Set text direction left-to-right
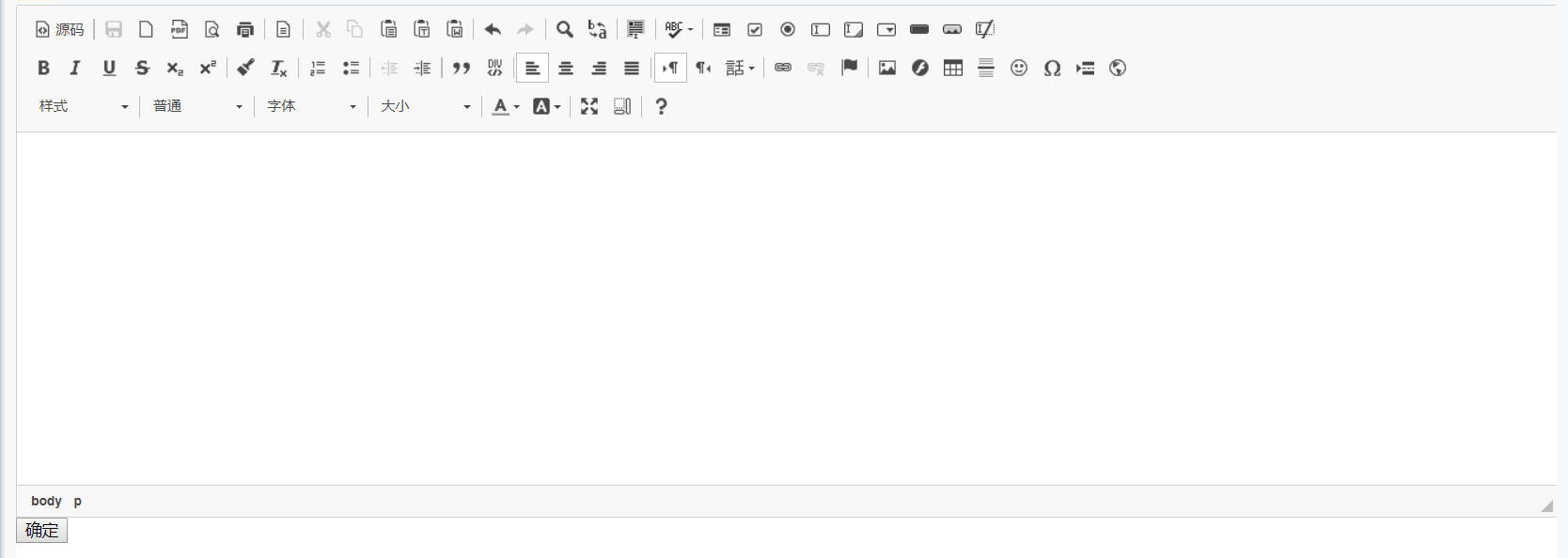 [x=670, y=69]
